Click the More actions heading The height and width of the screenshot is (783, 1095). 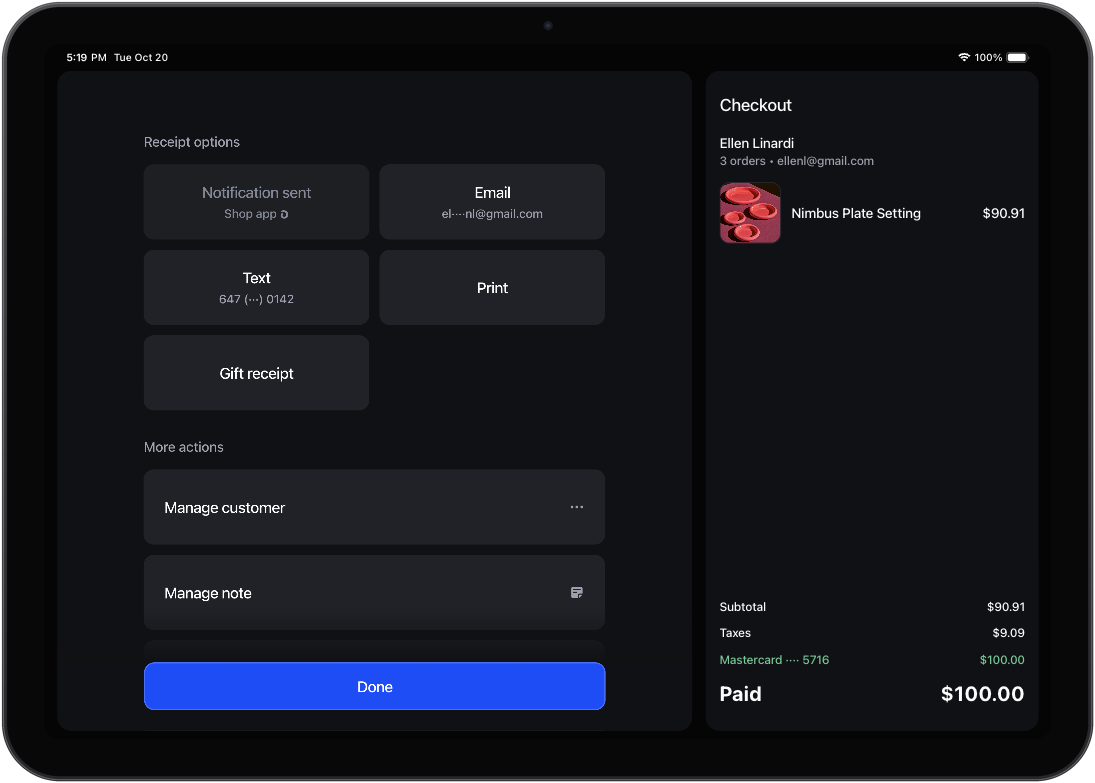(184, 447)
